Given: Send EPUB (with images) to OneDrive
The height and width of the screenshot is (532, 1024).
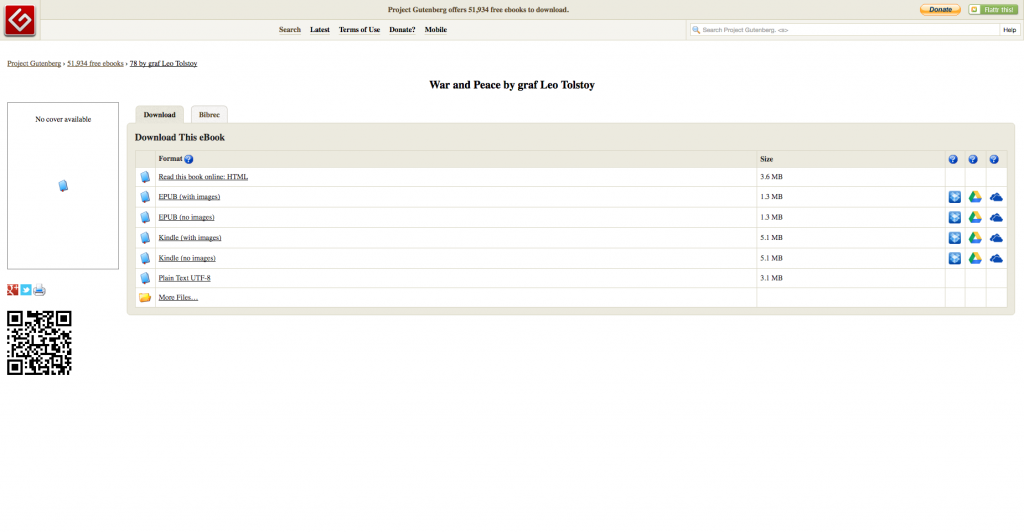Looking at the screenshot, I should 996,197.
